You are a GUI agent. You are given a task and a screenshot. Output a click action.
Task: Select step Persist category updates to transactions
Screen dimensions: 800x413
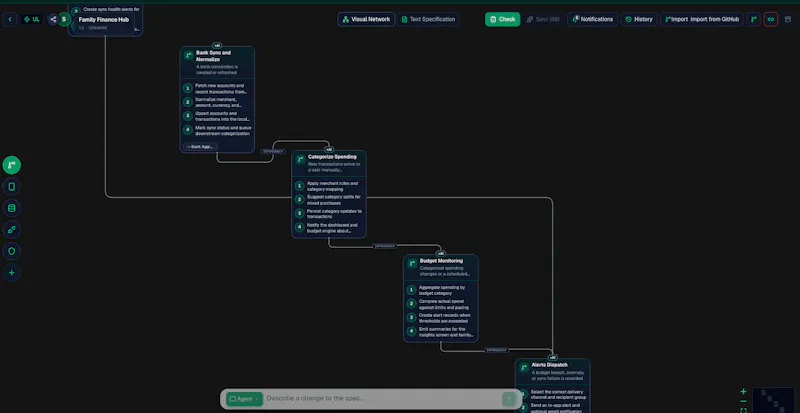329,213
